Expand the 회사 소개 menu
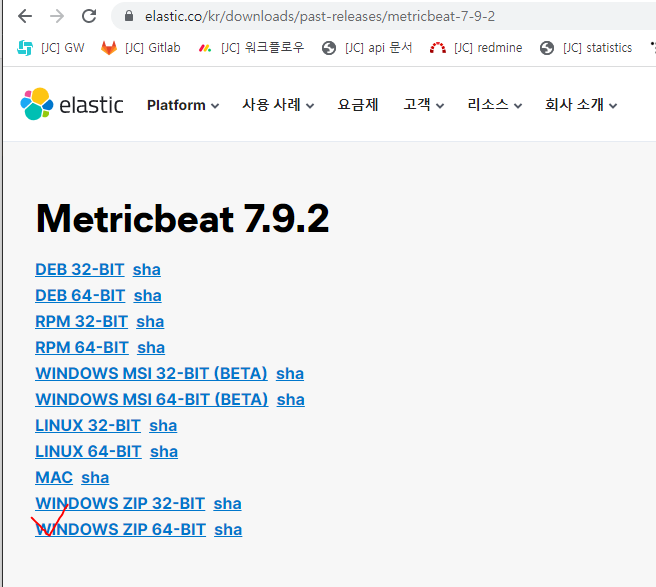Screen dimensions: 656x587 click(x=581, y=105)
